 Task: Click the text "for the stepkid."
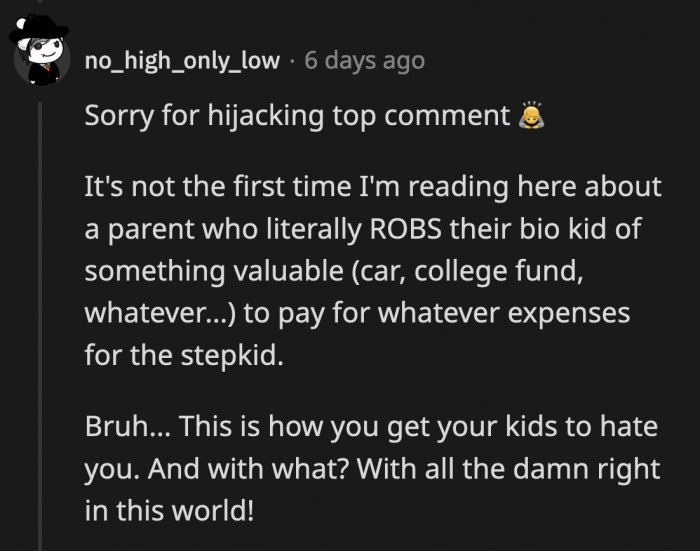(184, 355)
